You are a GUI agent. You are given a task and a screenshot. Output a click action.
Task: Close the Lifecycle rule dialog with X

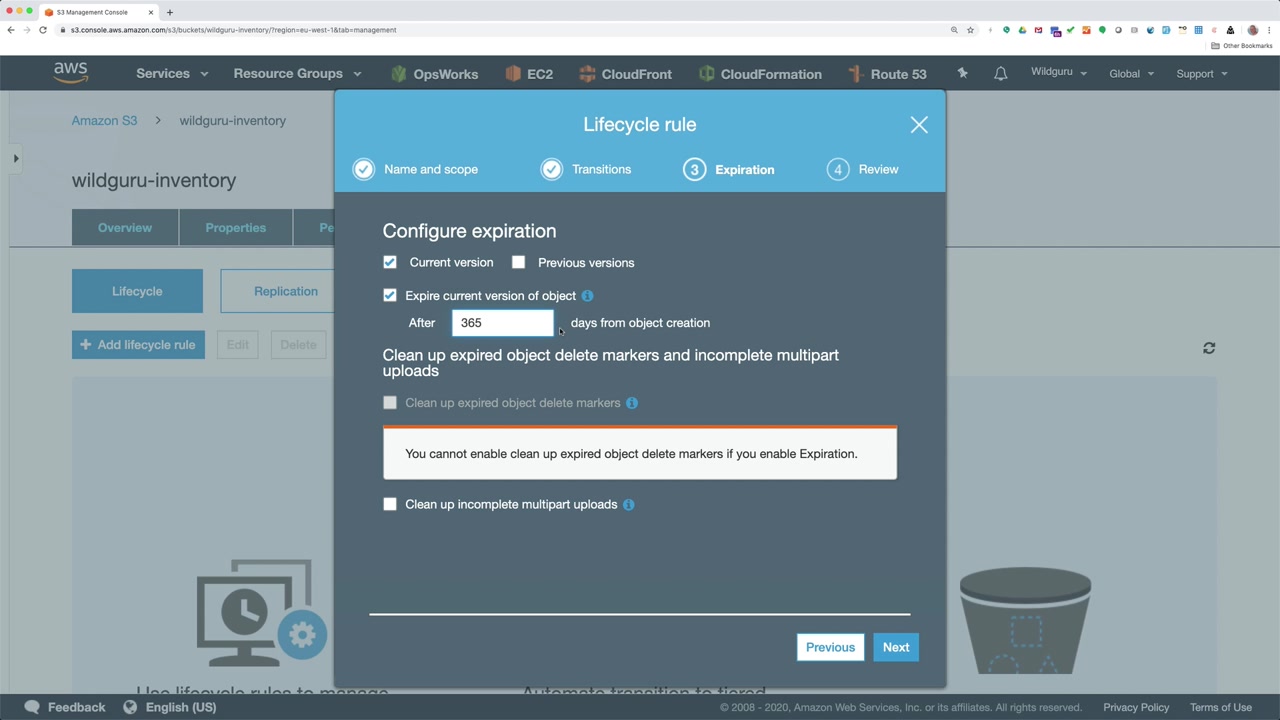click(919, 125)
